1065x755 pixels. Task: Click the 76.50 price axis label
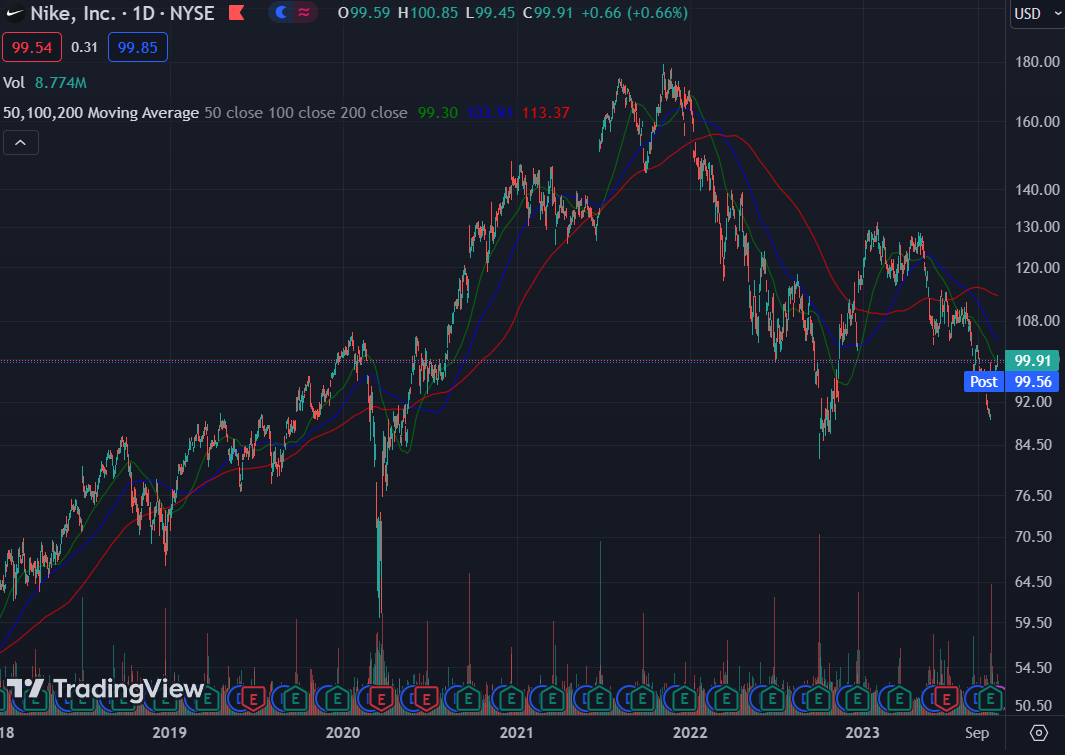coord(1033,496)
